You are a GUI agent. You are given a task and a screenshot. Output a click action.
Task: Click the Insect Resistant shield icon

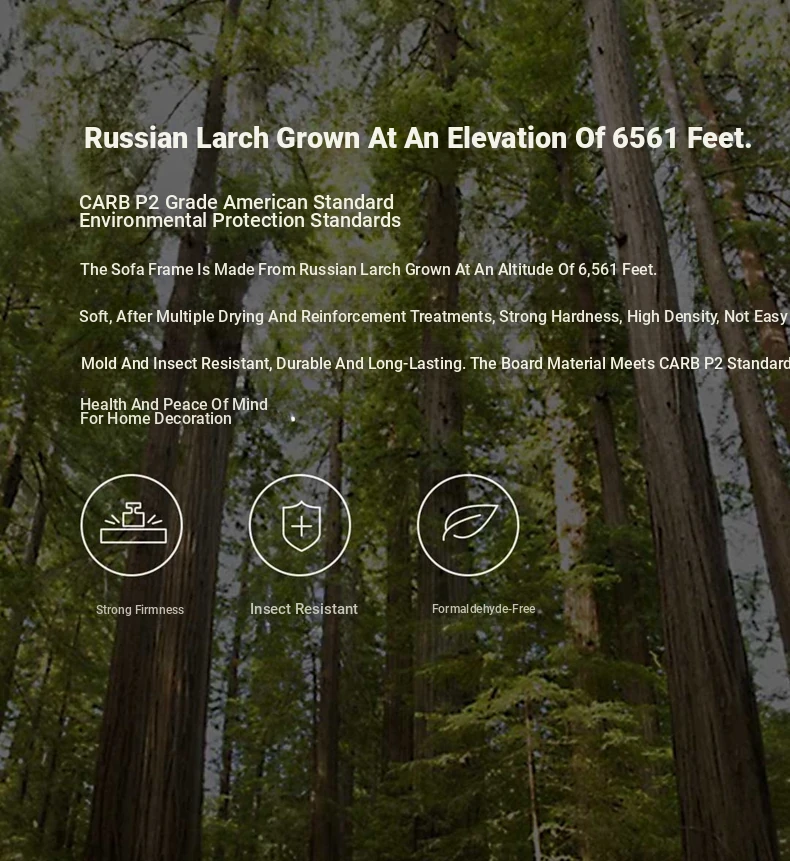tap(300, 525)
